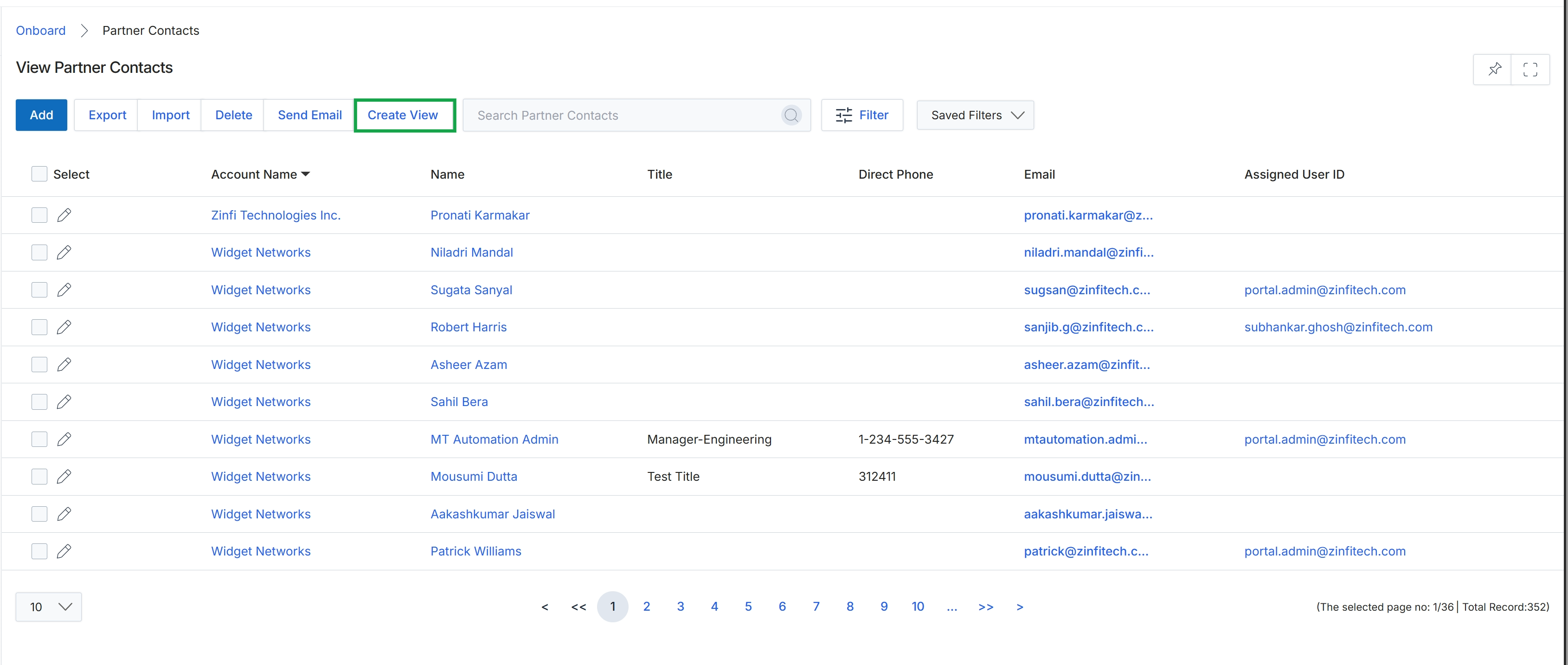
Task: Open Patrick Williams contact link
Action: click(476, 551)
